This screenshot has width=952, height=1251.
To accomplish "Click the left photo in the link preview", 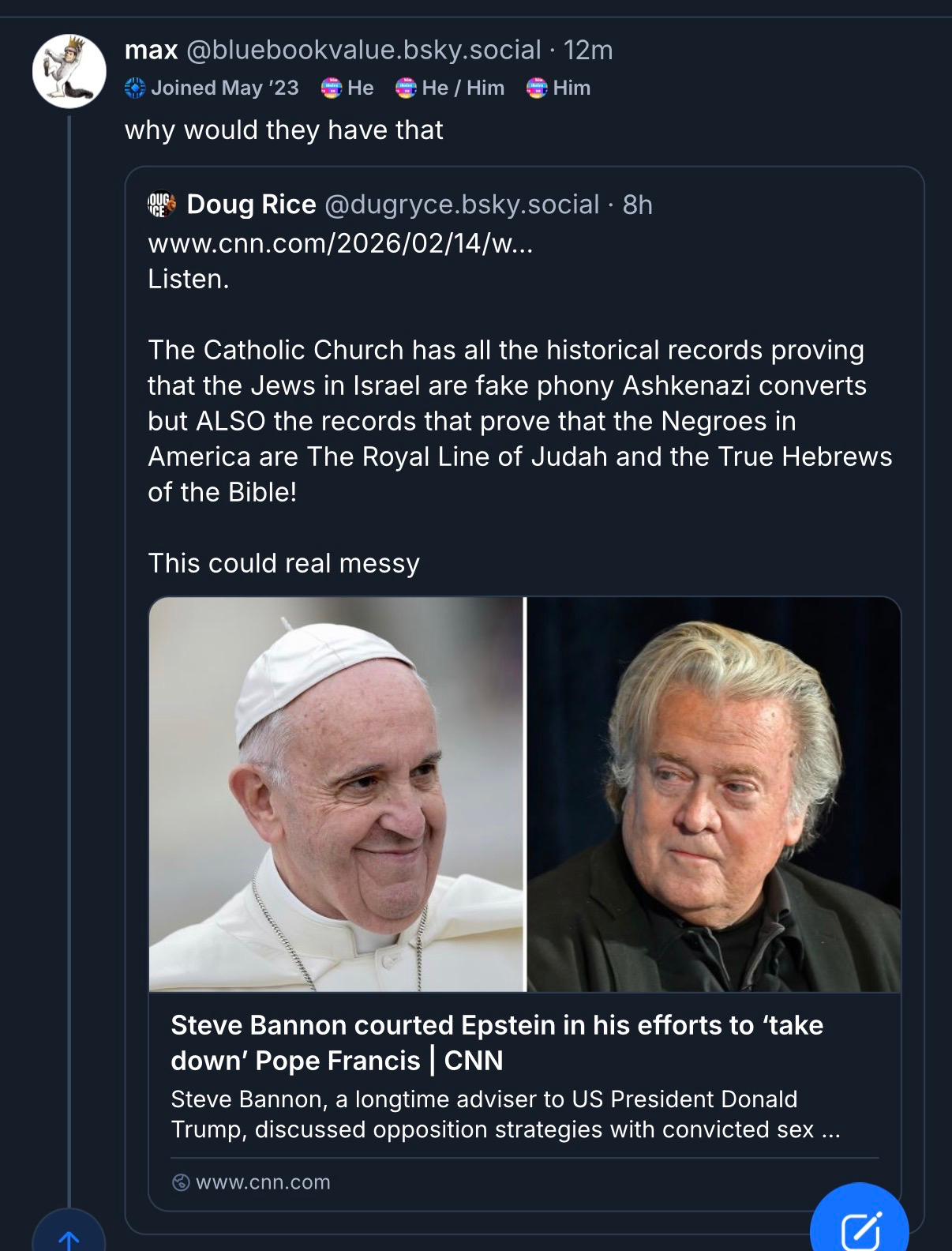I will [x=337, y=794].
